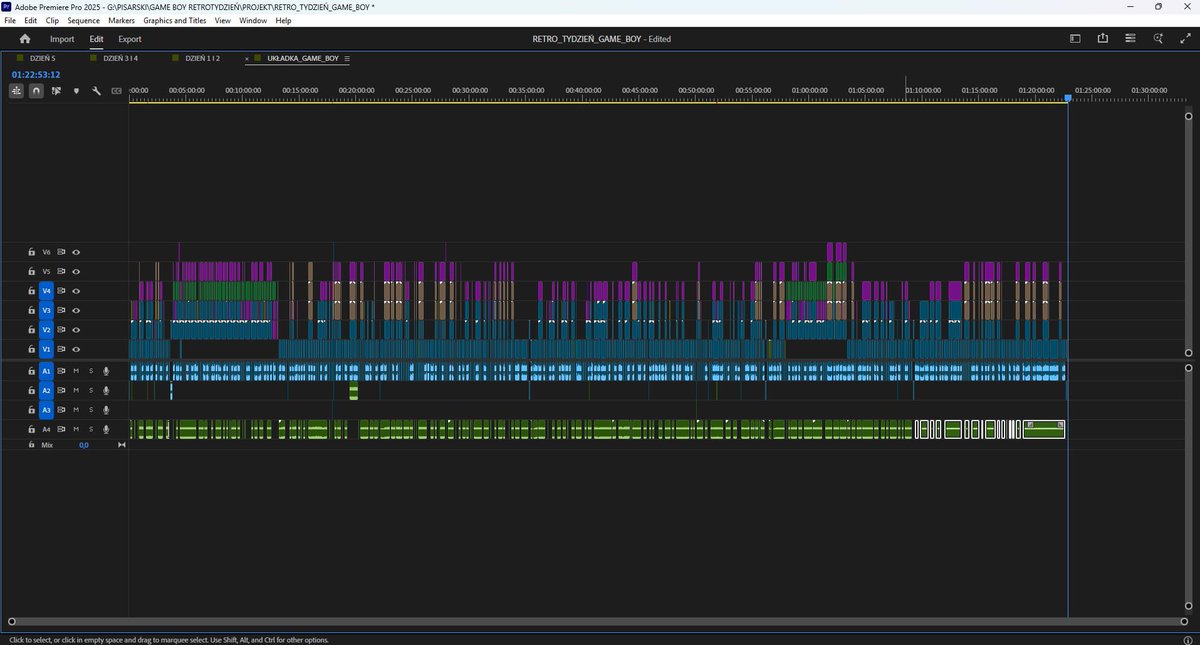Open the Import workspace tab
The height and width of the screenshot is (645, 1200).
coord(62,39)
